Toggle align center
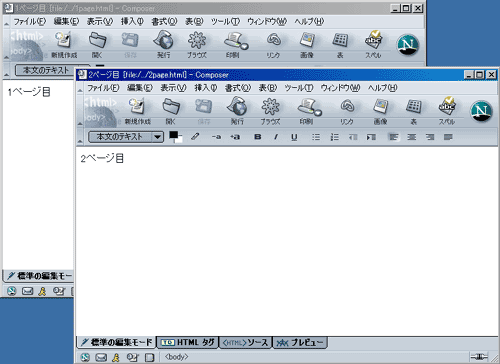The image size is (500, 364). (412, 137)
